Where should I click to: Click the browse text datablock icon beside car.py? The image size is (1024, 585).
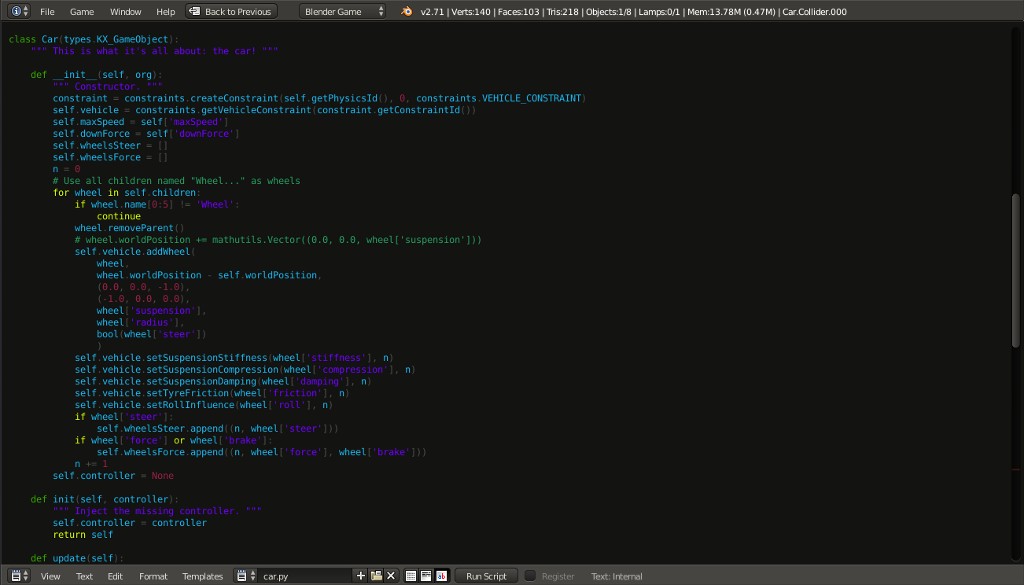pyautogui.click(x=241, y=575)
